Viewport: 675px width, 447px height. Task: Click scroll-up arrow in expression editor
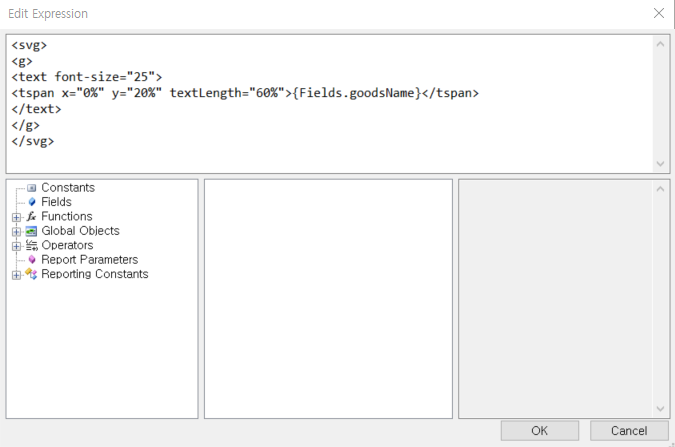point(660,44)
